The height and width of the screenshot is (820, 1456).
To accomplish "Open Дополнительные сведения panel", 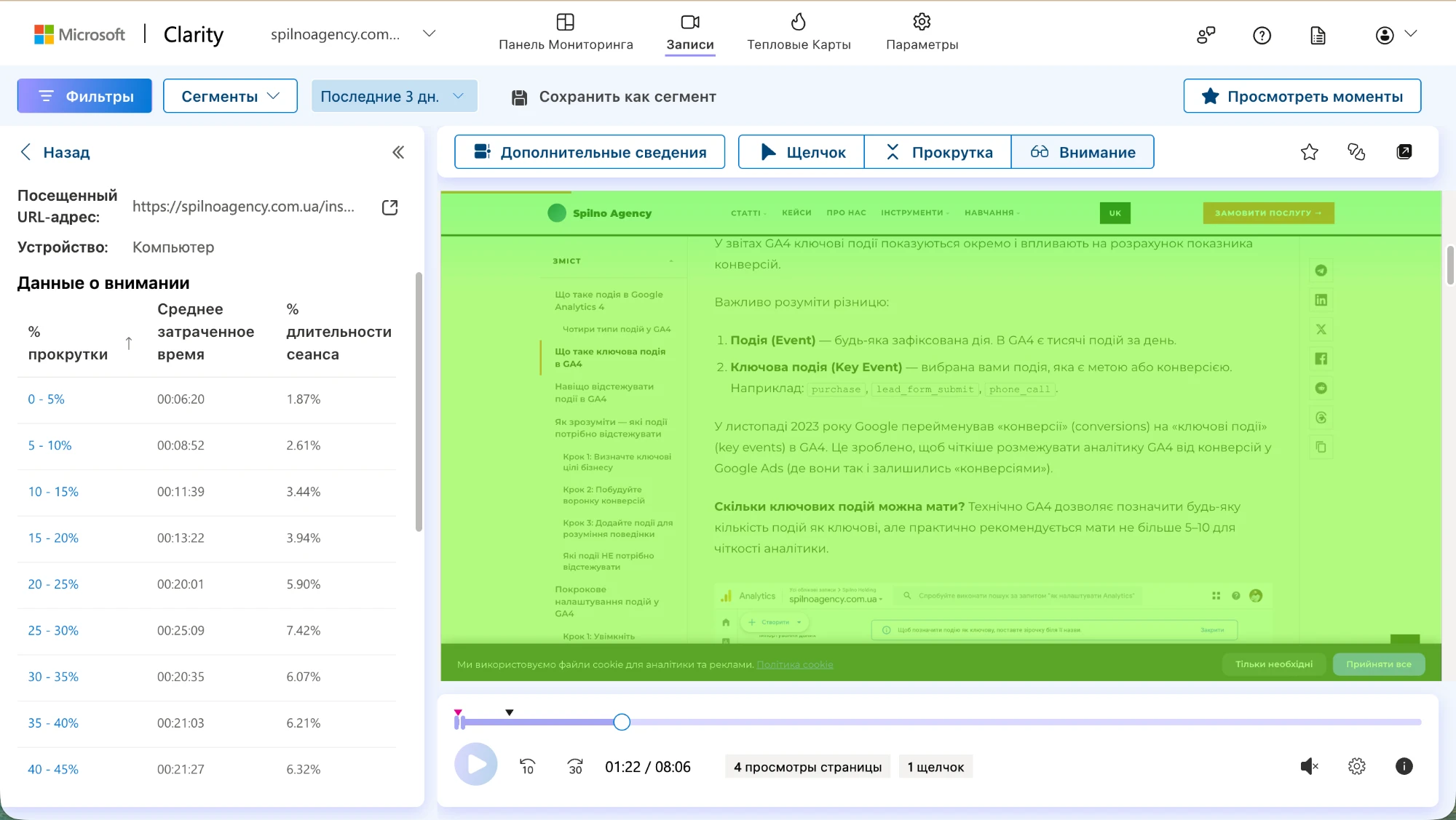I will [590, 152].
